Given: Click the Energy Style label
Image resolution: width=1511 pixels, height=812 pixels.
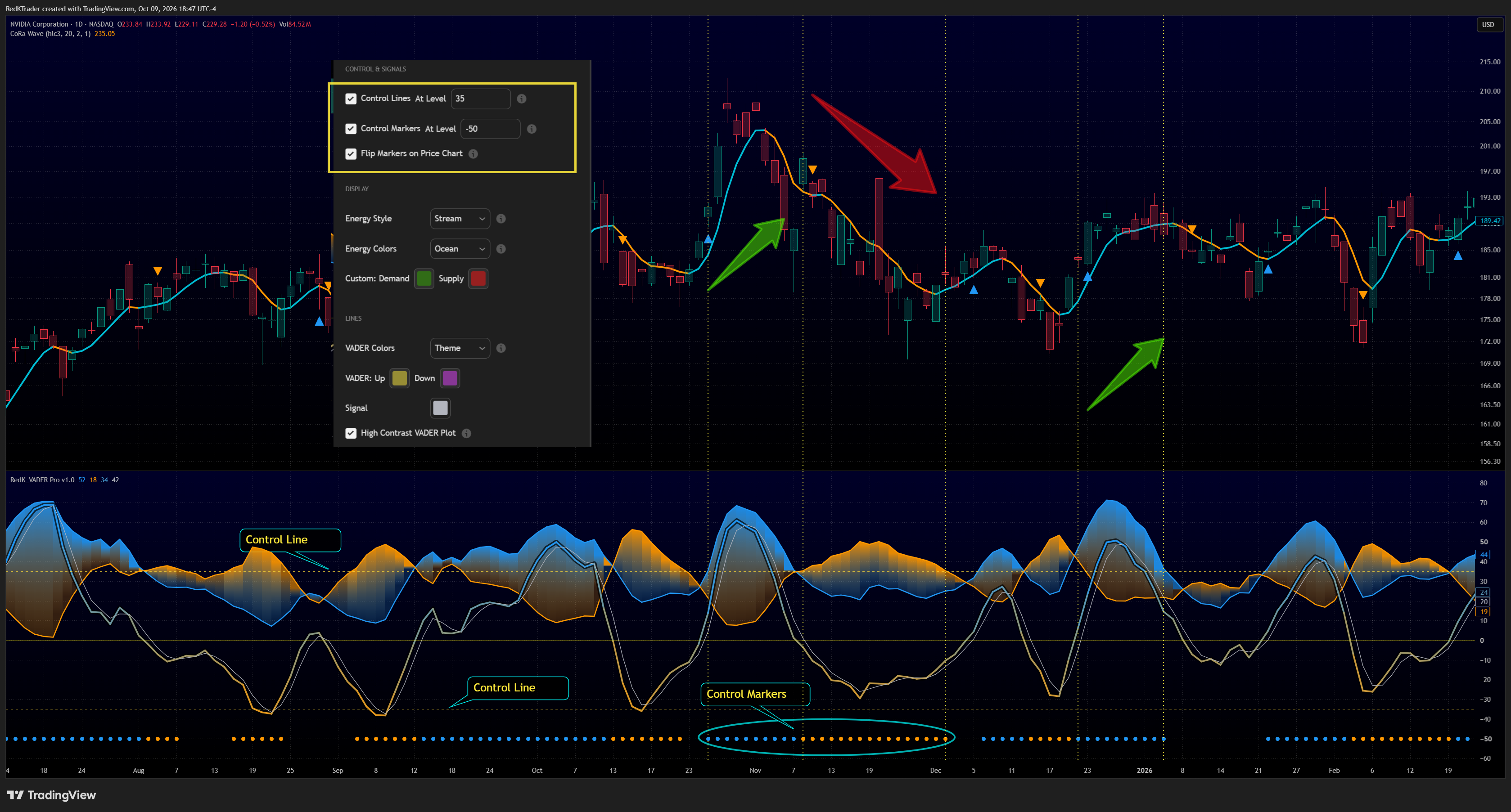Looking at the screenshot, I should pos(368,219).
